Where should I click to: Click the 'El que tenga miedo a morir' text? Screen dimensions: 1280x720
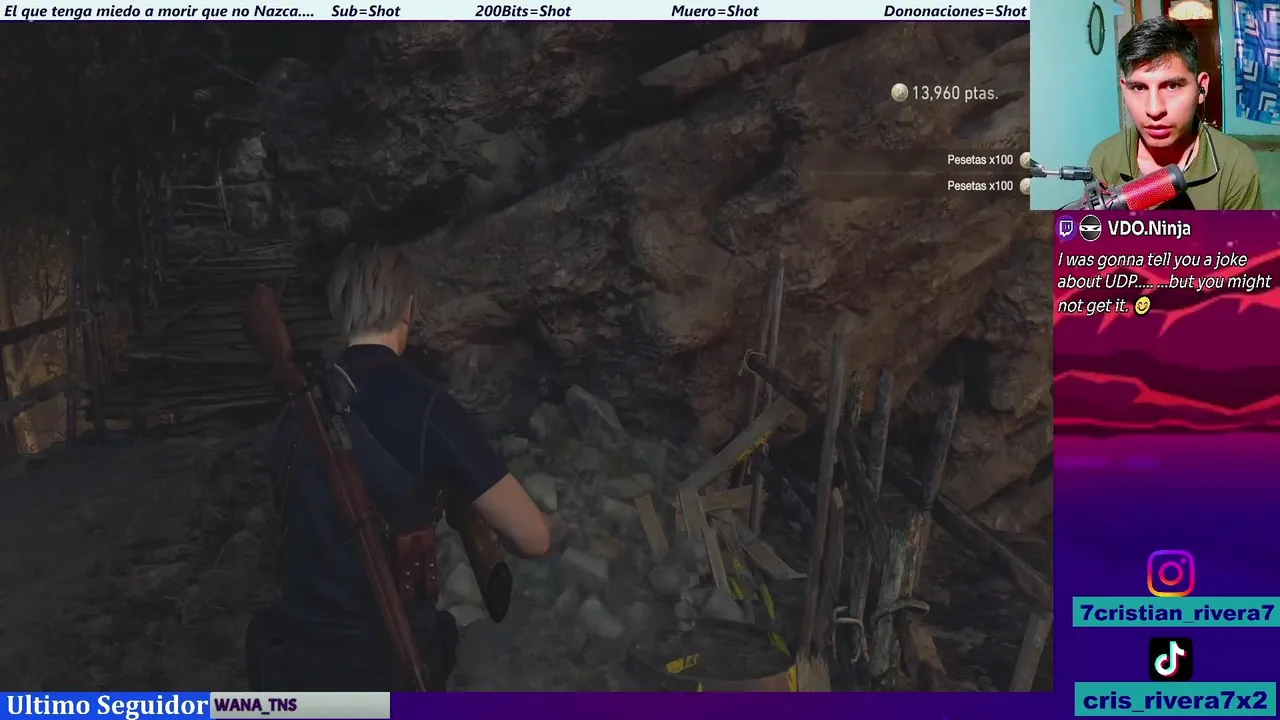pos(159,11)
